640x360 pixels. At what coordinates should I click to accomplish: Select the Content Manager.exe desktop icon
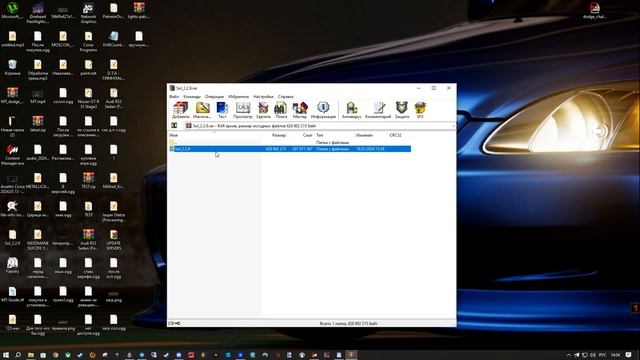12,154
